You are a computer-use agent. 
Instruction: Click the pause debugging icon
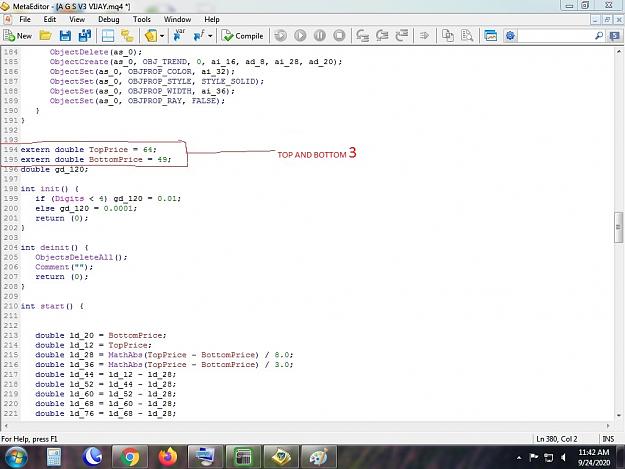[x=319, y=36]
